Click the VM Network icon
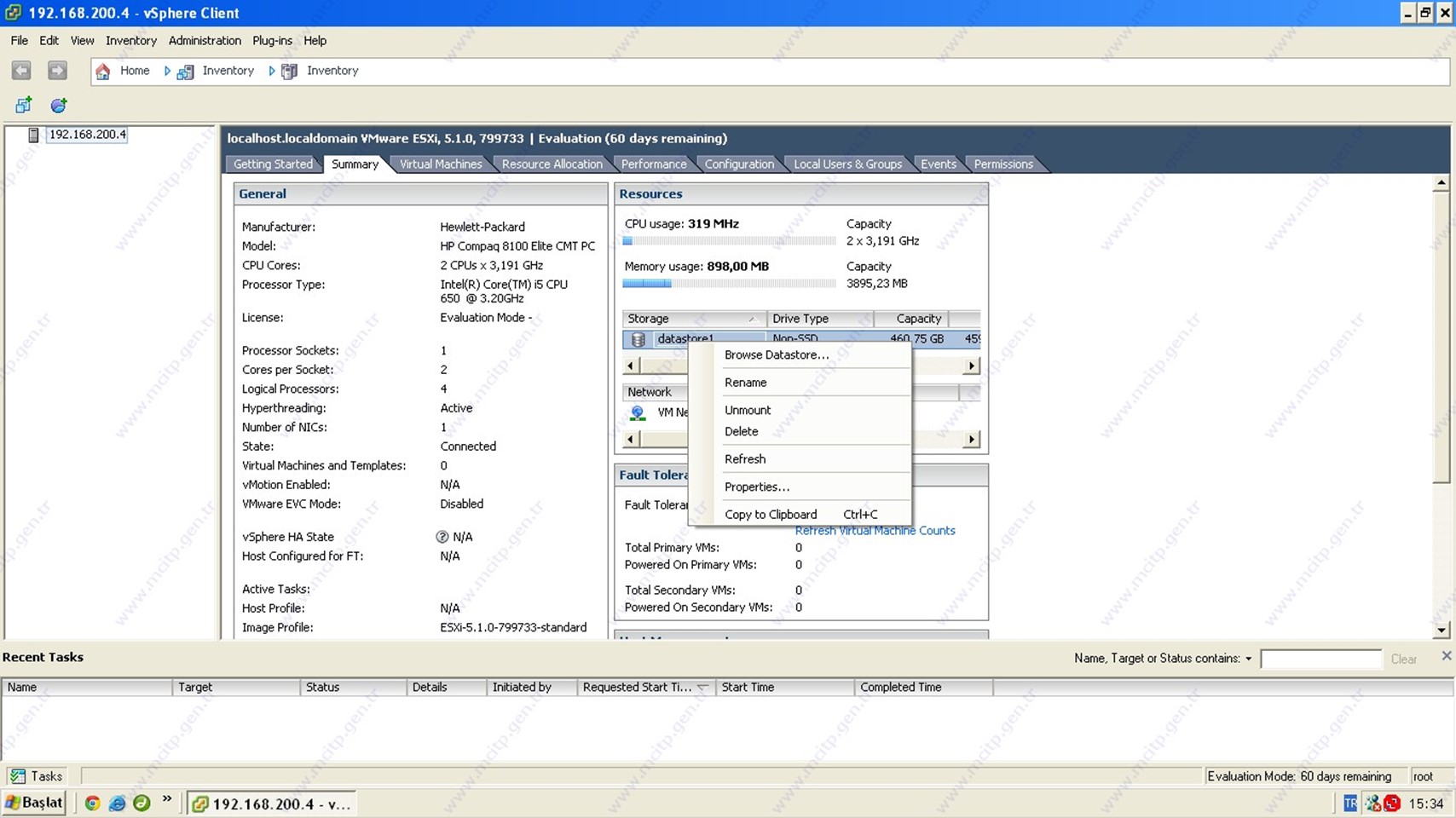The image size is (1456, 818). pyautogui.click(x=638, y=413)
